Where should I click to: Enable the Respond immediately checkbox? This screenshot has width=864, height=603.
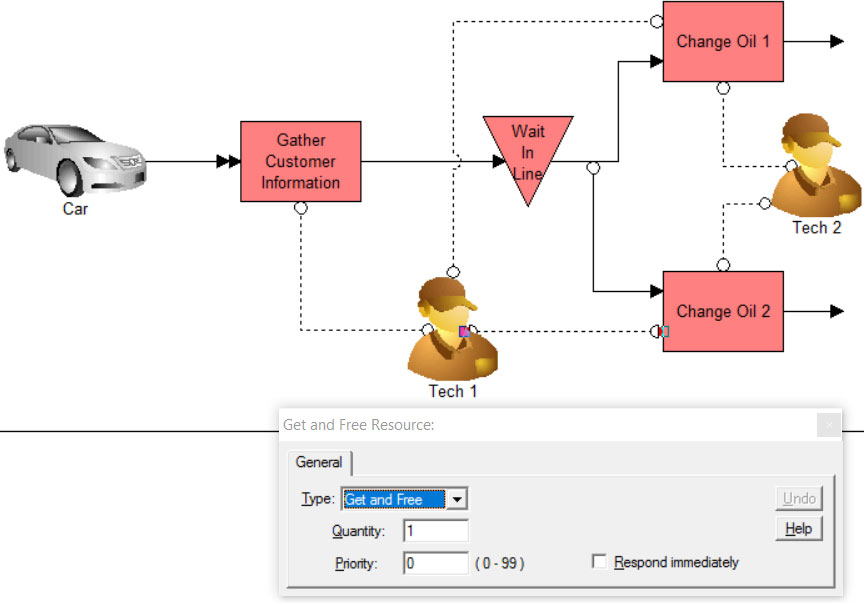coord(600,561)
